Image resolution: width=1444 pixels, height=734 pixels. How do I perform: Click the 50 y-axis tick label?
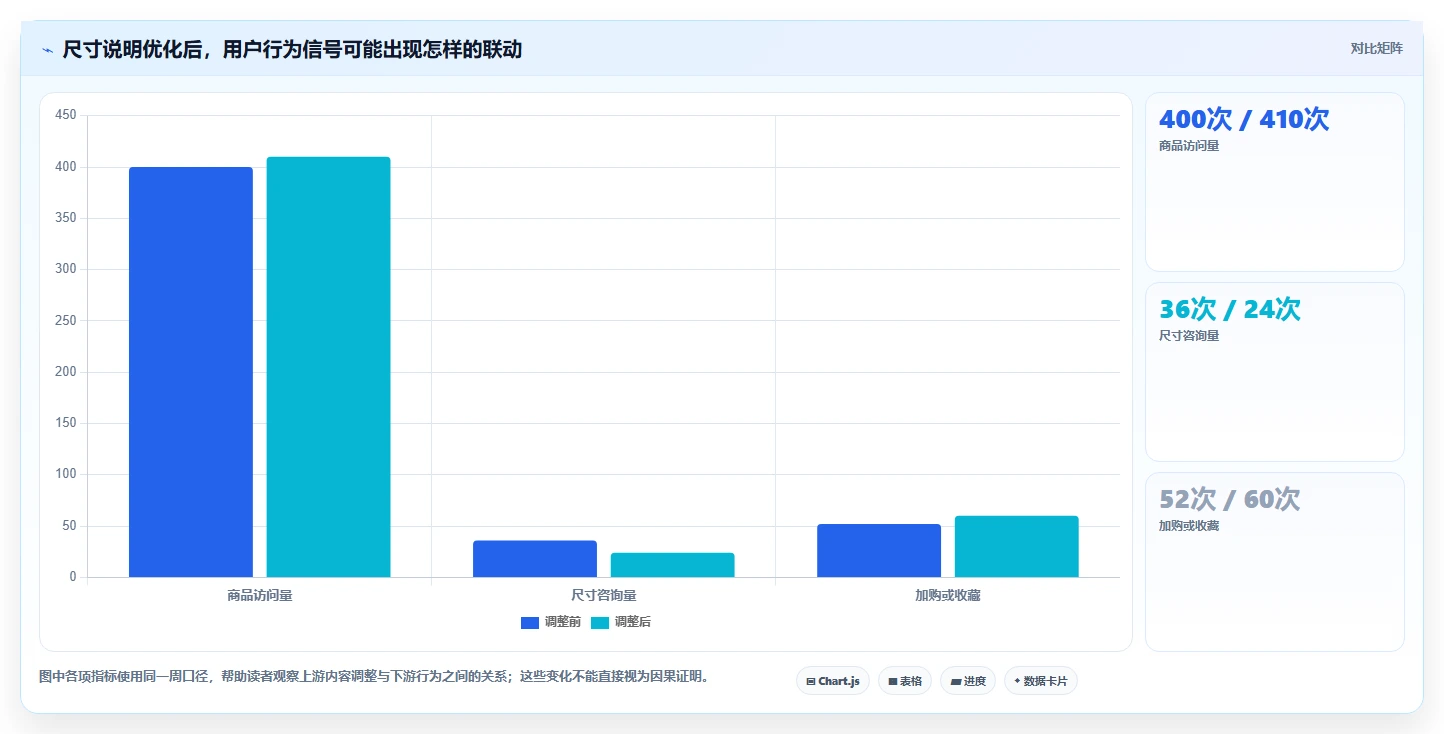pyautogui.click(x=69, y=526)
